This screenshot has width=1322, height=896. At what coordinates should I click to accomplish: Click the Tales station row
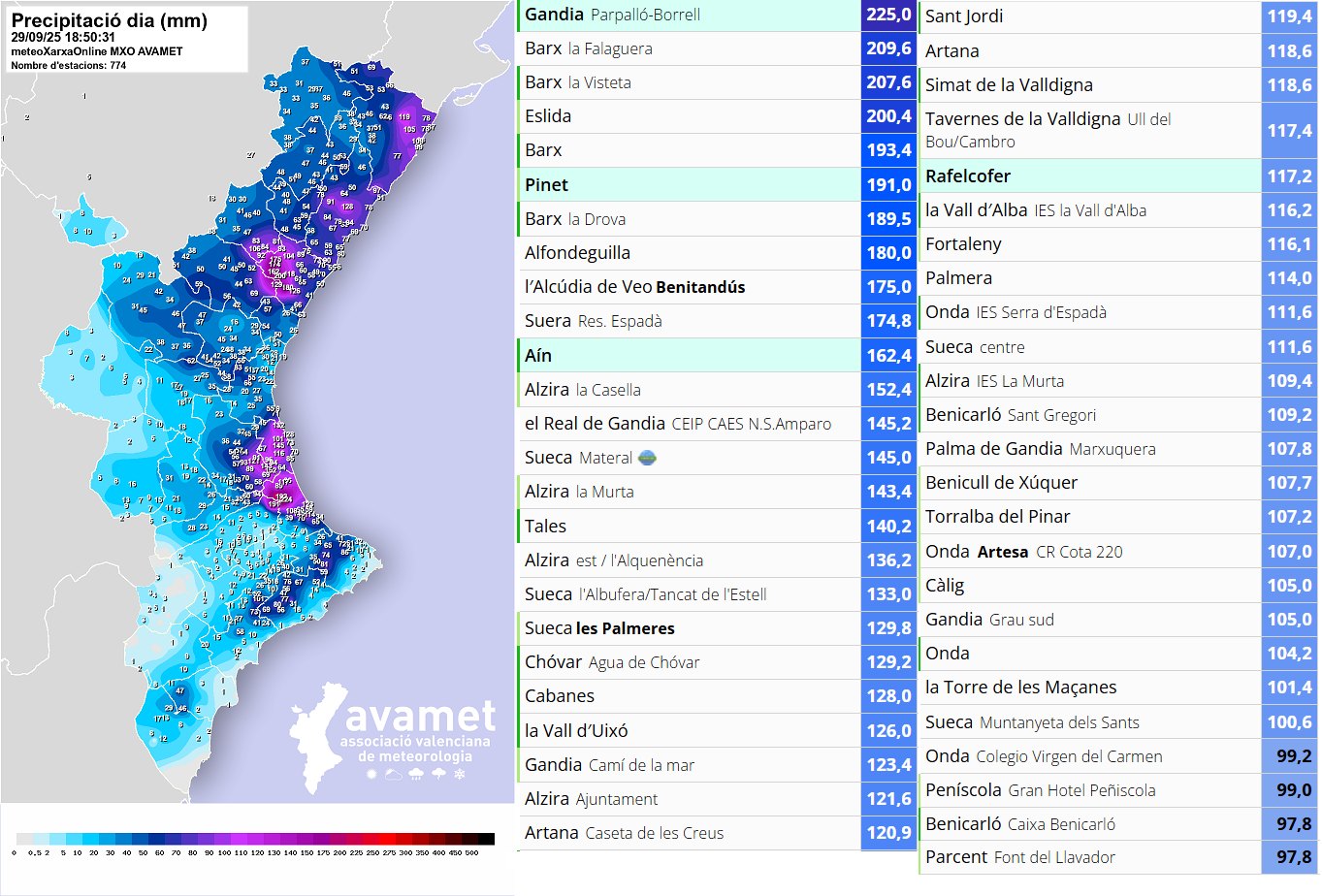coord(716,526)
